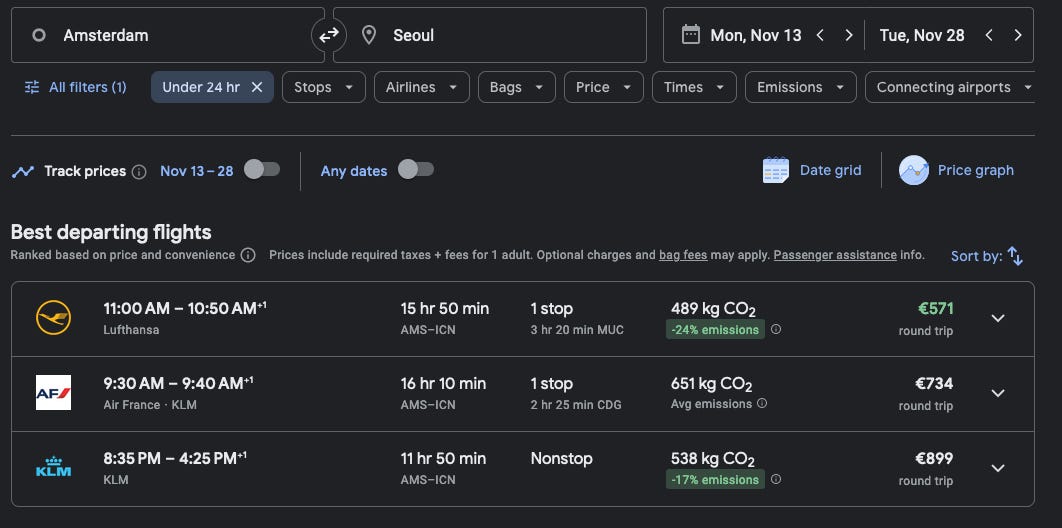1062x528 pixels.
Task: Swap origin and destination cities
Action: tap(328, 36)
